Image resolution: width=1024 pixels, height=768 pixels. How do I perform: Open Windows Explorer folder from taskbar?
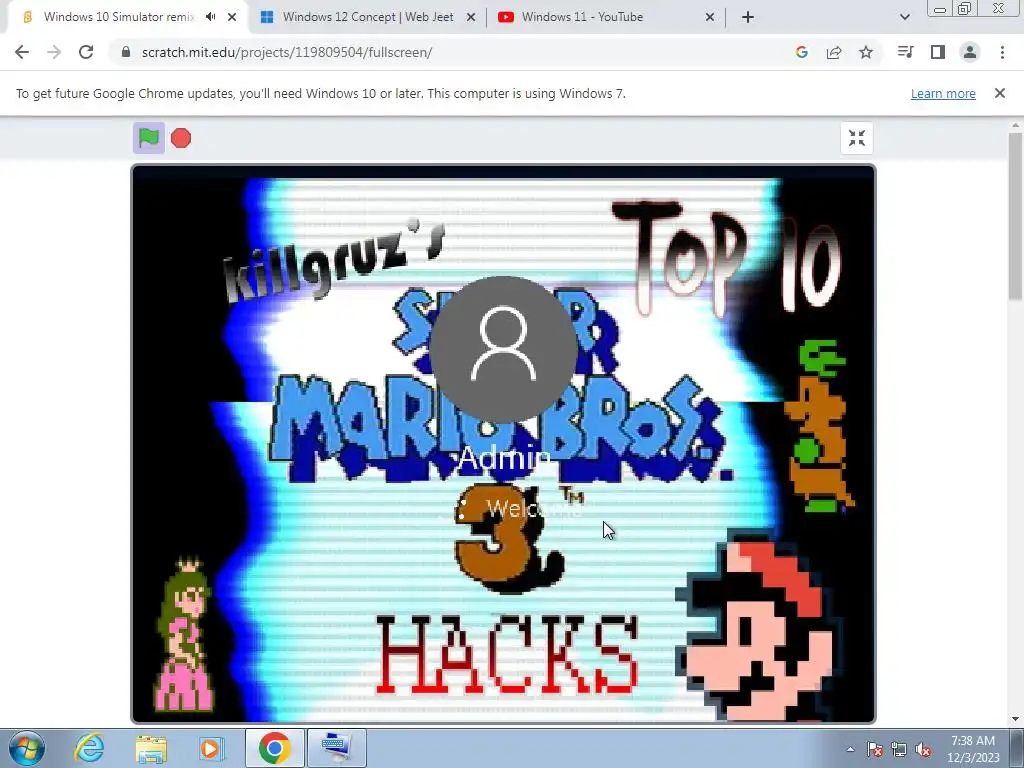(151, 748)
